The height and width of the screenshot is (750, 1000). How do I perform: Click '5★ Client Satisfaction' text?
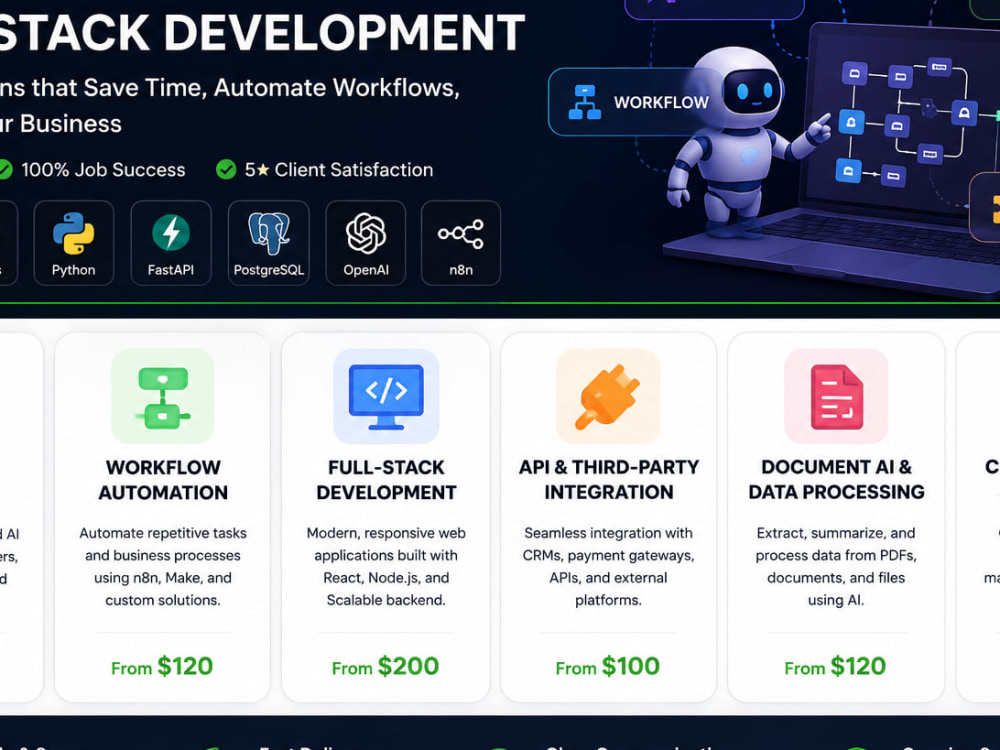(339, 170)
